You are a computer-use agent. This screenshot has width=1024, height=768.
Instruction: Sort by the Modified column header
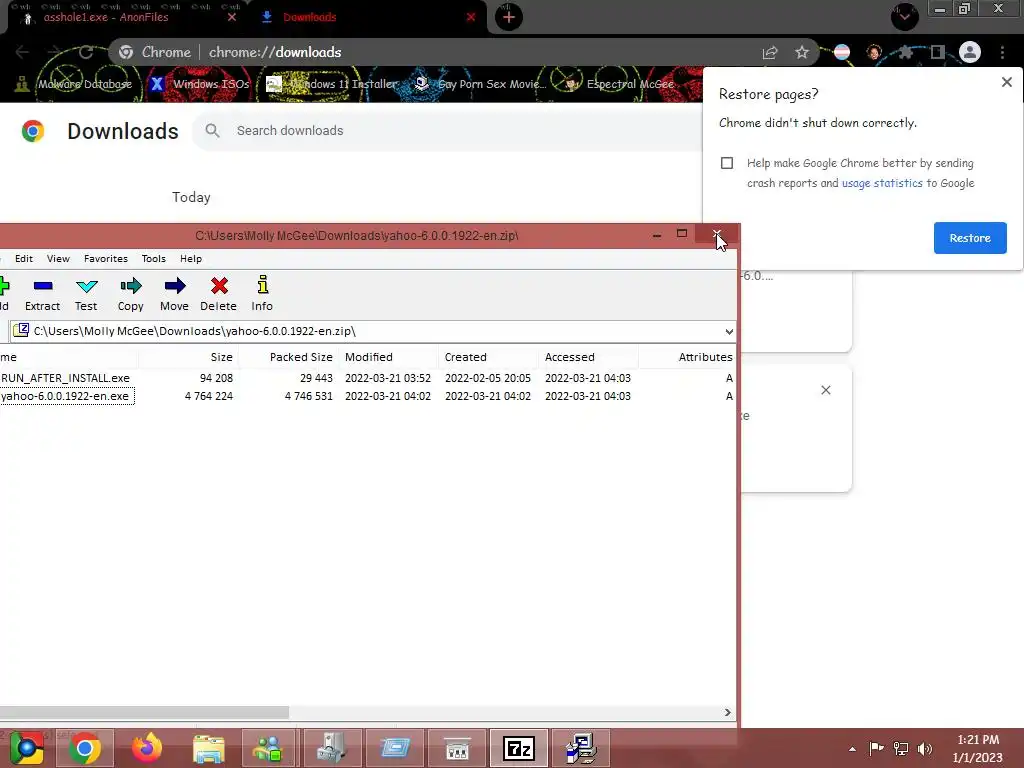389,357
